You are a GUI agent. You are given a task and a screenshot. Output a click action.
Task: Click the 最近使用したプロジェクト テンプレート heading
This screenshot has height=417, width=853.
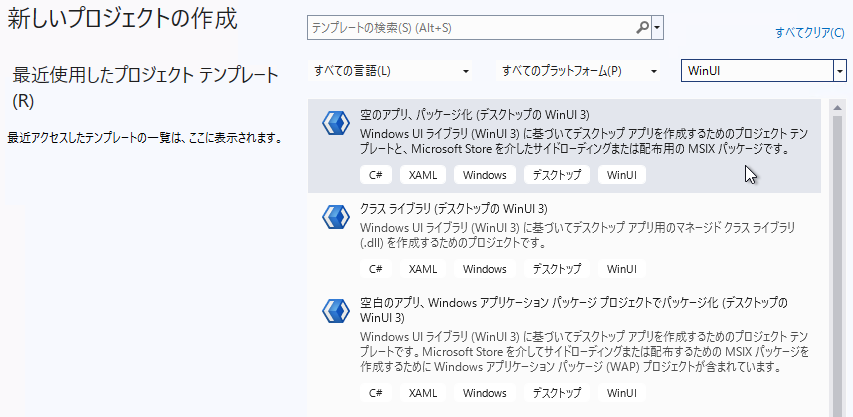[145, 87]
